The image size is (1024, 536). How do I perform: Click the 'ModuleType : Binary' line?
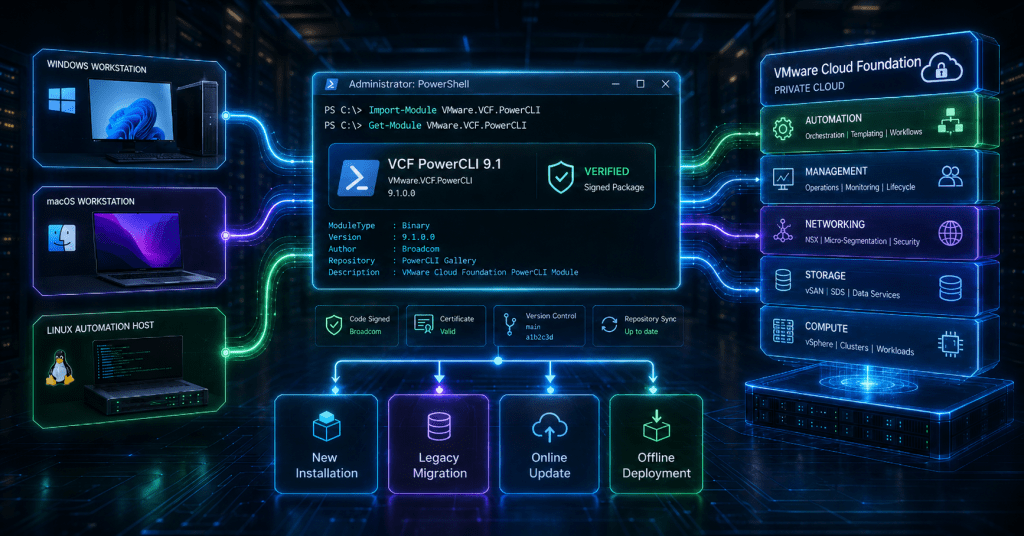[379, 225]
